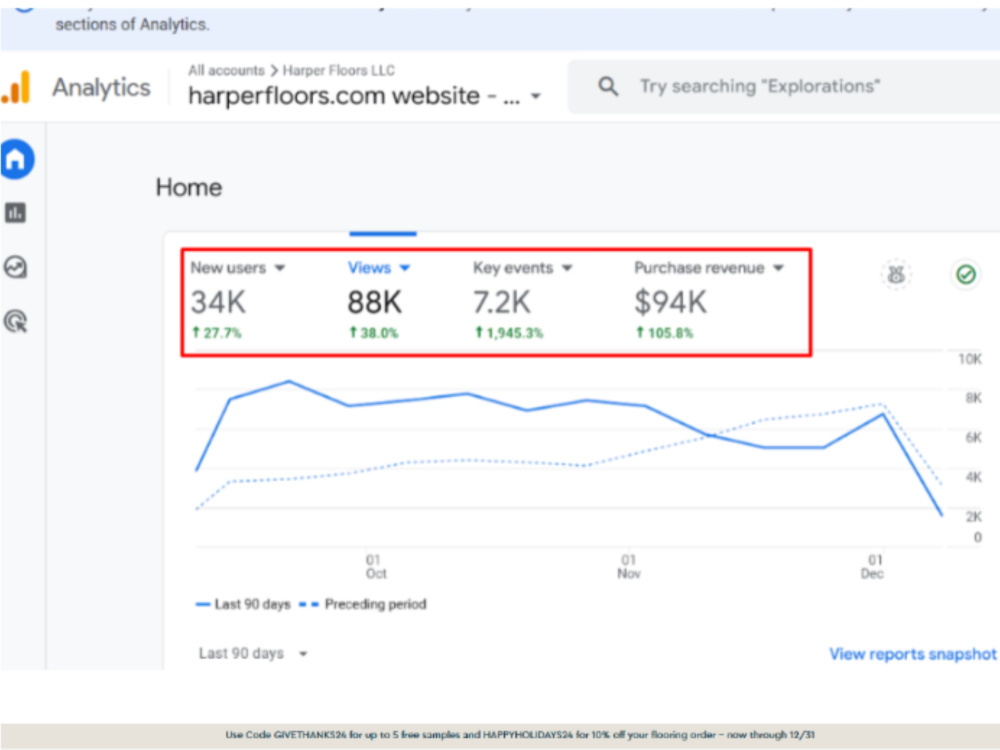Select the New users 34K metric tab
The image size is (1000, 750).
237,302
